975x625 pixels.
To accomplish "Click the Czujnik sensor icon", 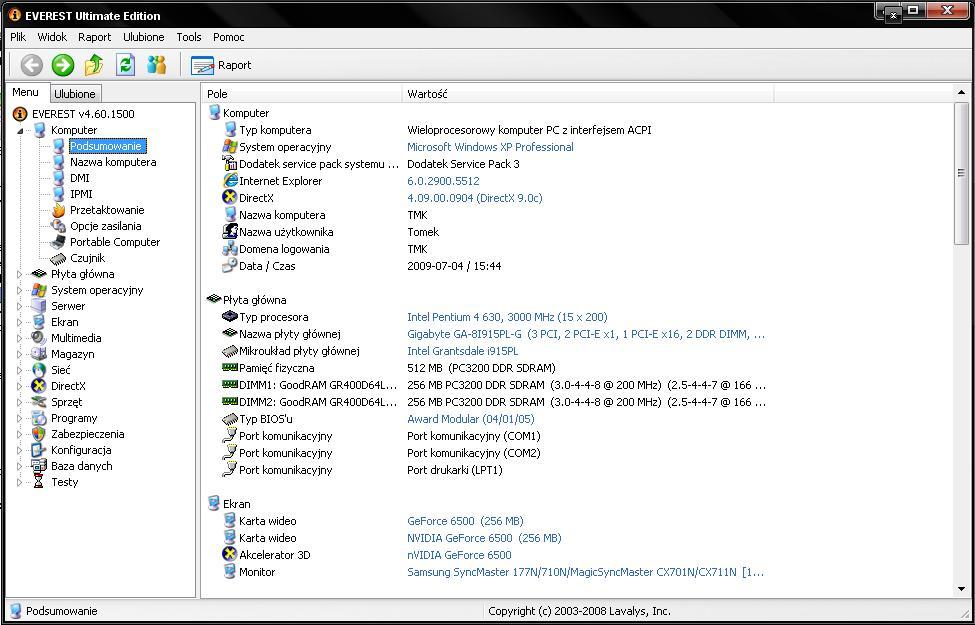I will [58, 259].
